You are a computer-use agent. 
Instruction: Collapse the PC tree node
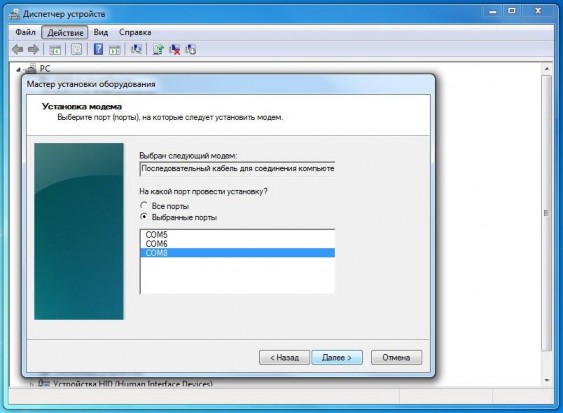pyautogui.click(x=18, y=70)
